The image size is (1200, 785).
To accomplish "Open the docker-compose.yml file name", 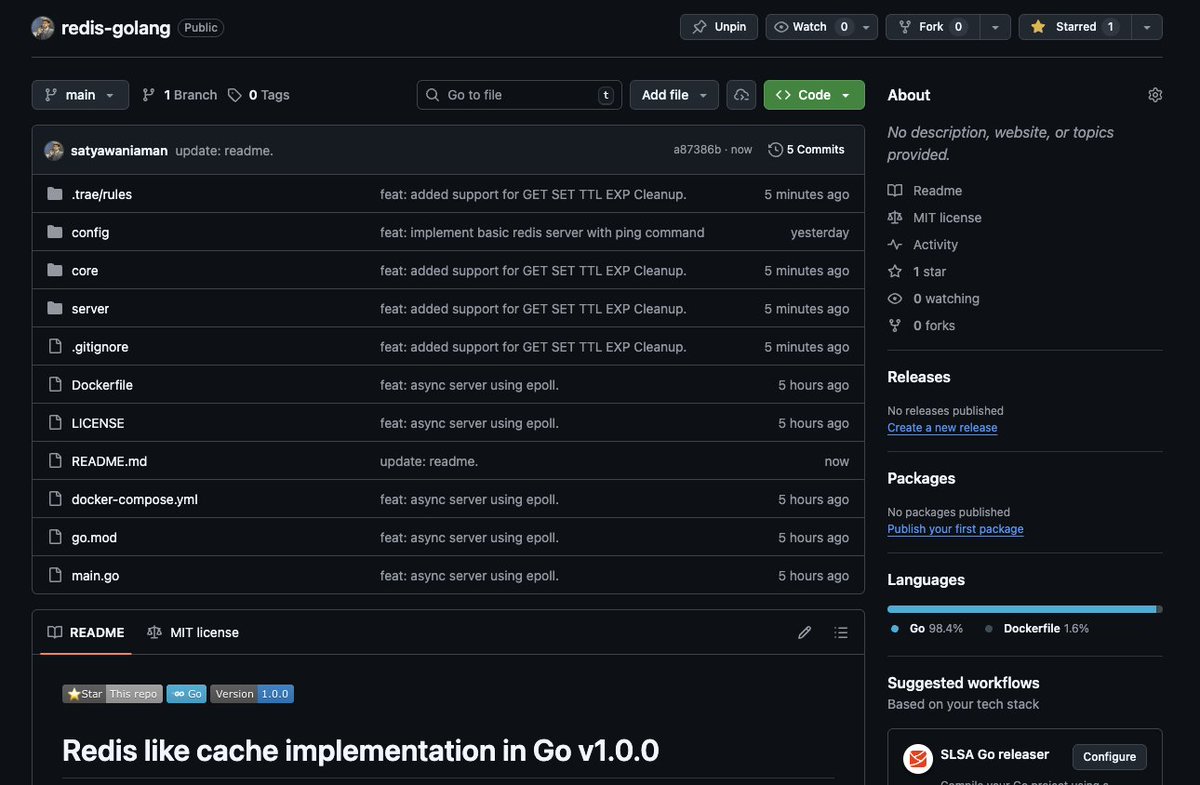I will 135,499.
